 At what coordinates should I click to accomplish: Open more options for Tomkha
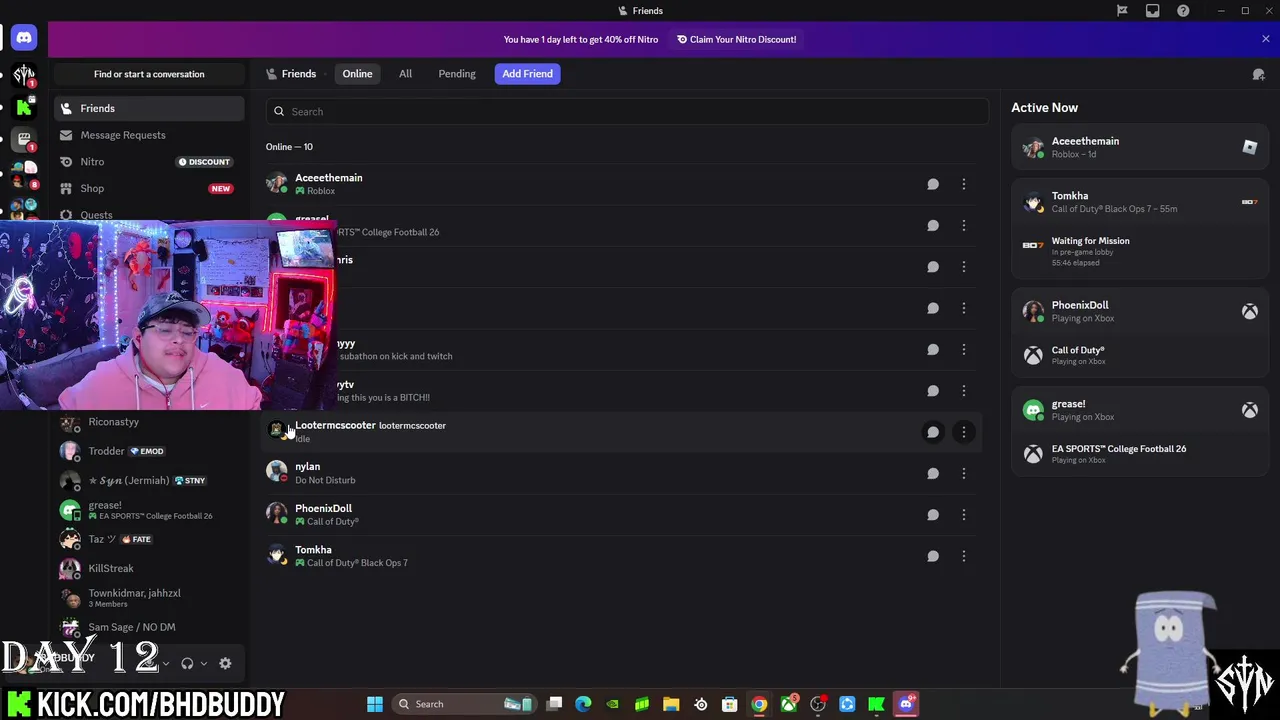point(964,556)
